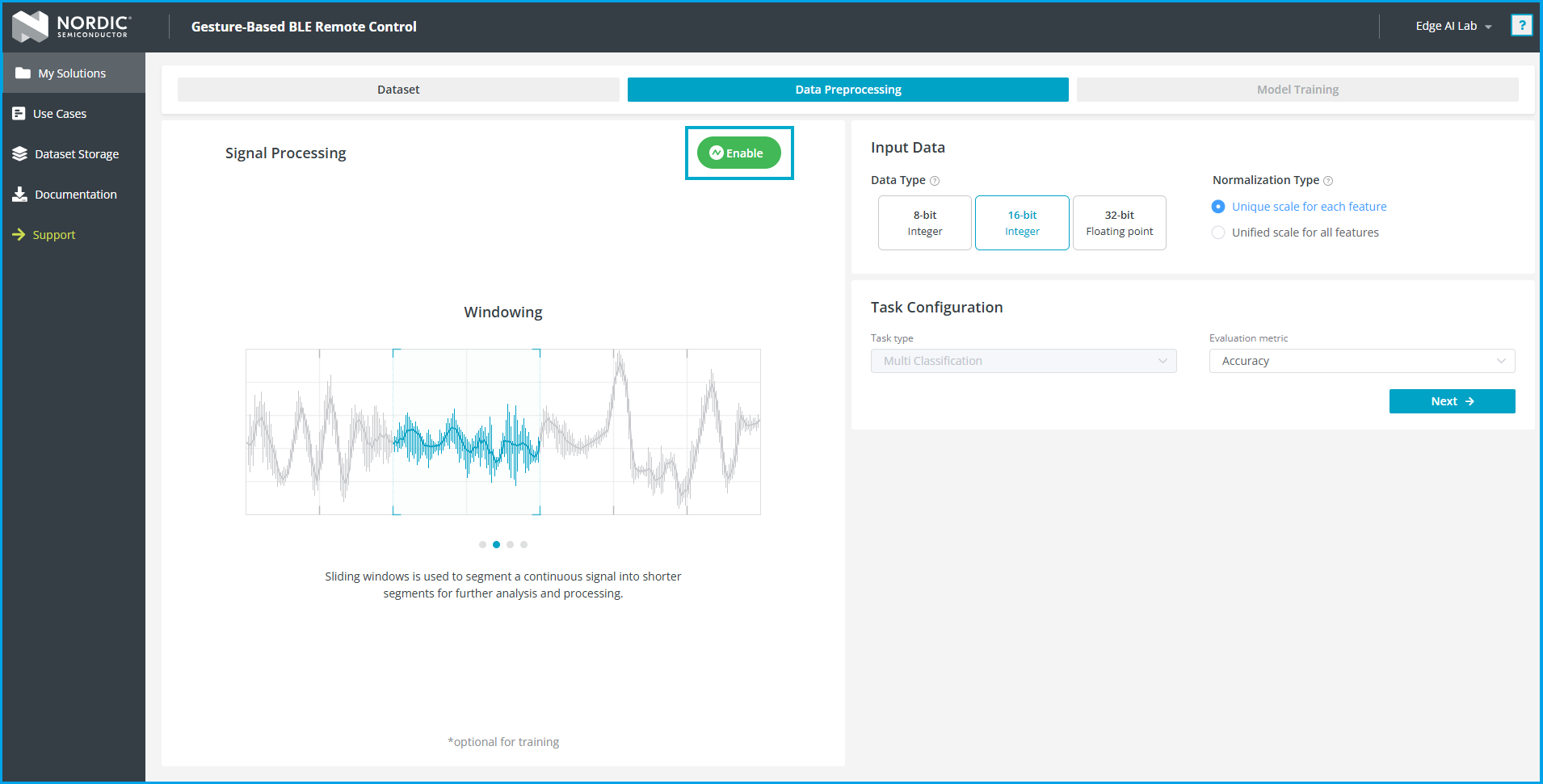The image size is (1543, 784).
Task: Click the Documentation download icon
Action: click(x=20, y=195)
